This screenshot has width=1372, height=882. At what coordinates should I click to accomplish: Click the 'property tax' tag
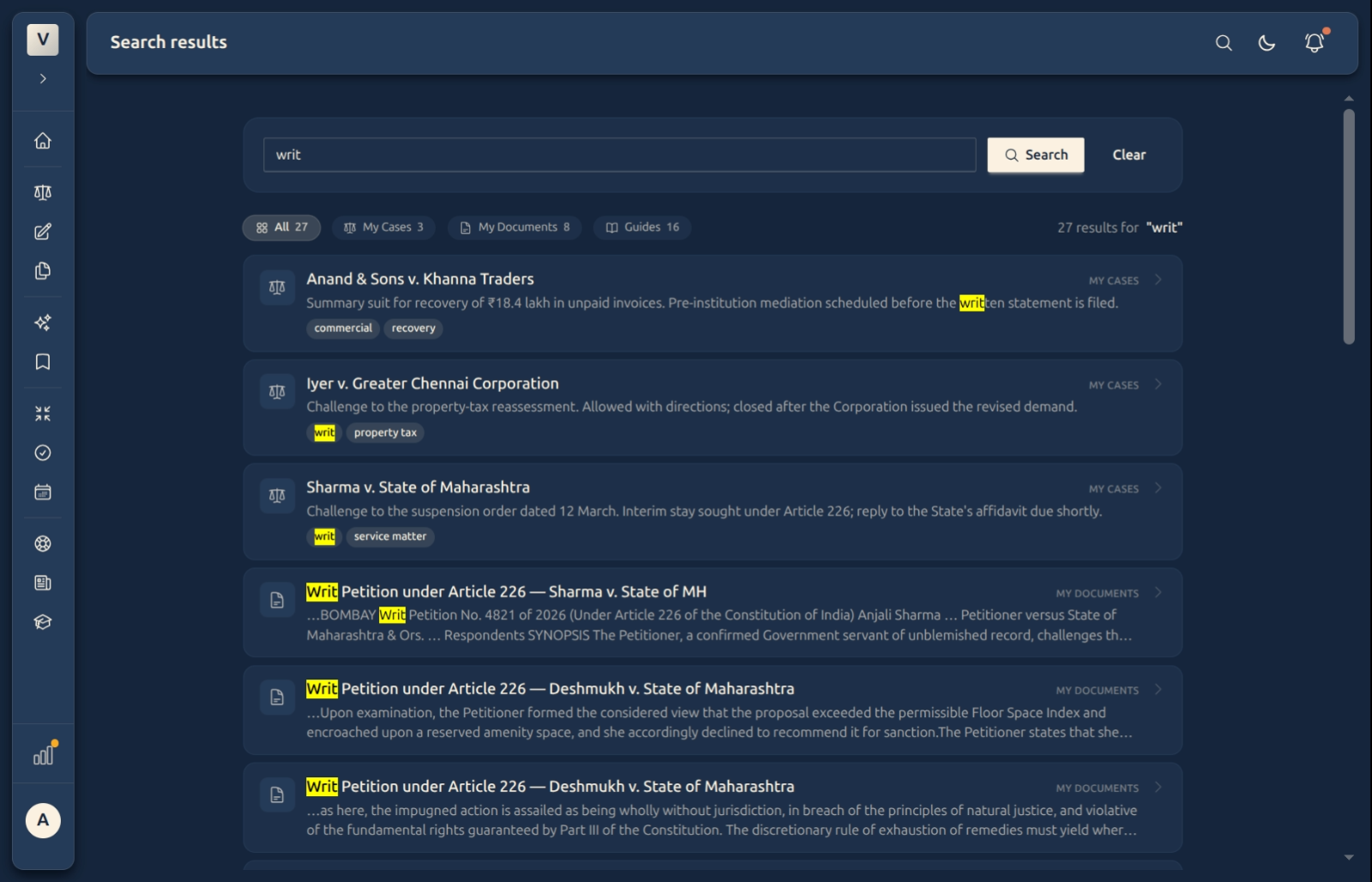tap(385, 433)
